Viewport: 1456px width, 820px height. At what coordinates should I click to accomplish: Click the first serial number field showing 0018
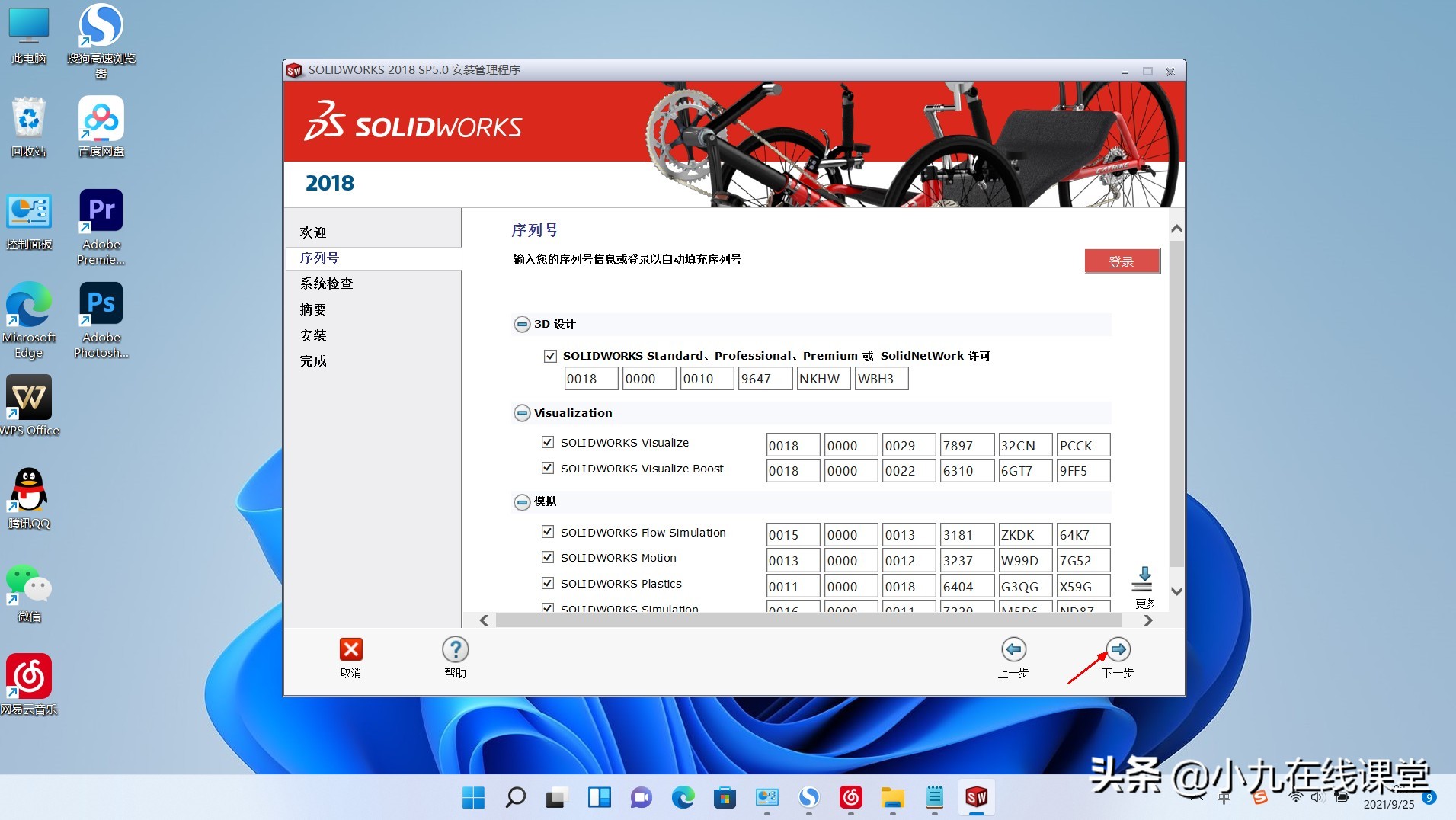click(591, 378)
